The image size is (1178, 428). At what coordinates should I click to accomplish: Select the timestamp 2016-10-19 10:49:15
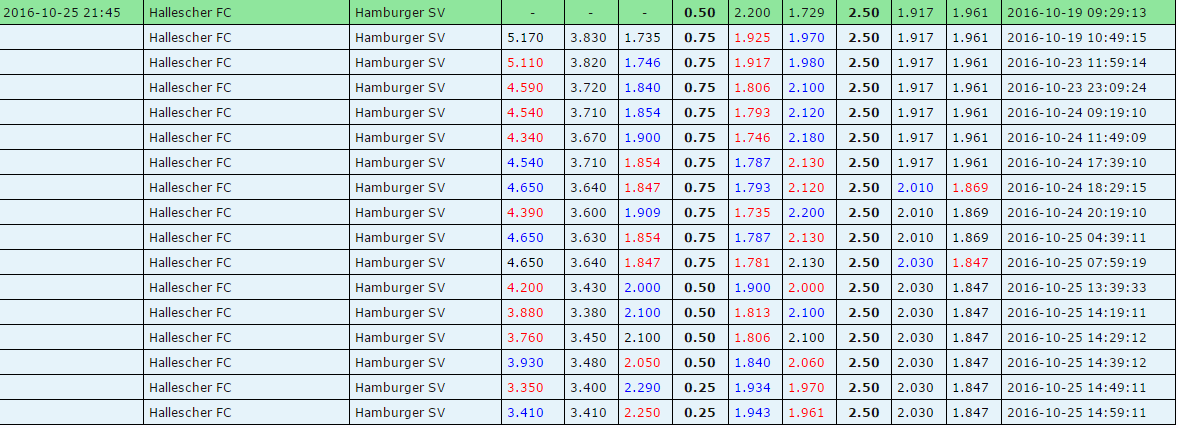pos(1077,38)
